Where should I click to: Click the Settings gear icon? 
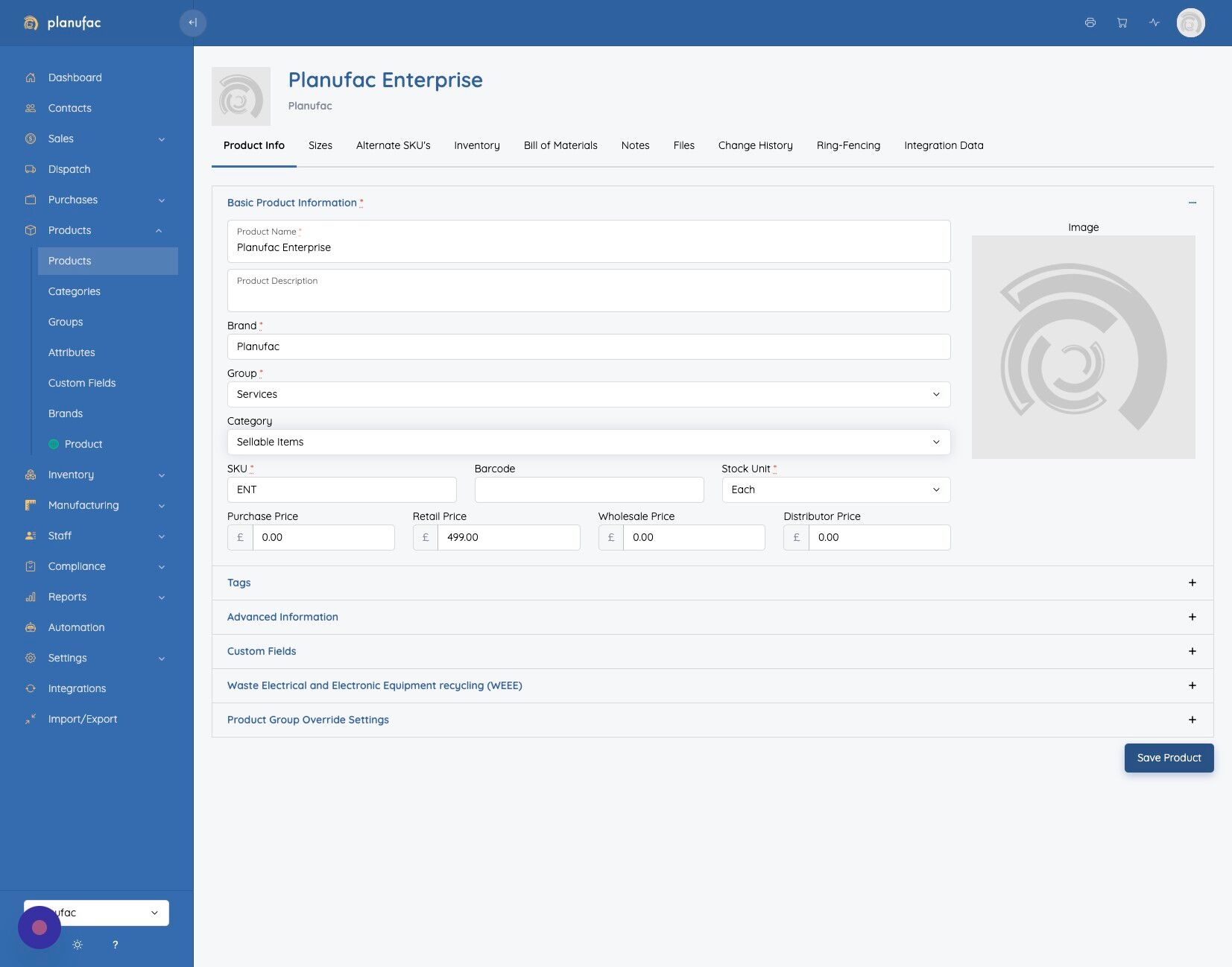[x=31, y=658]
